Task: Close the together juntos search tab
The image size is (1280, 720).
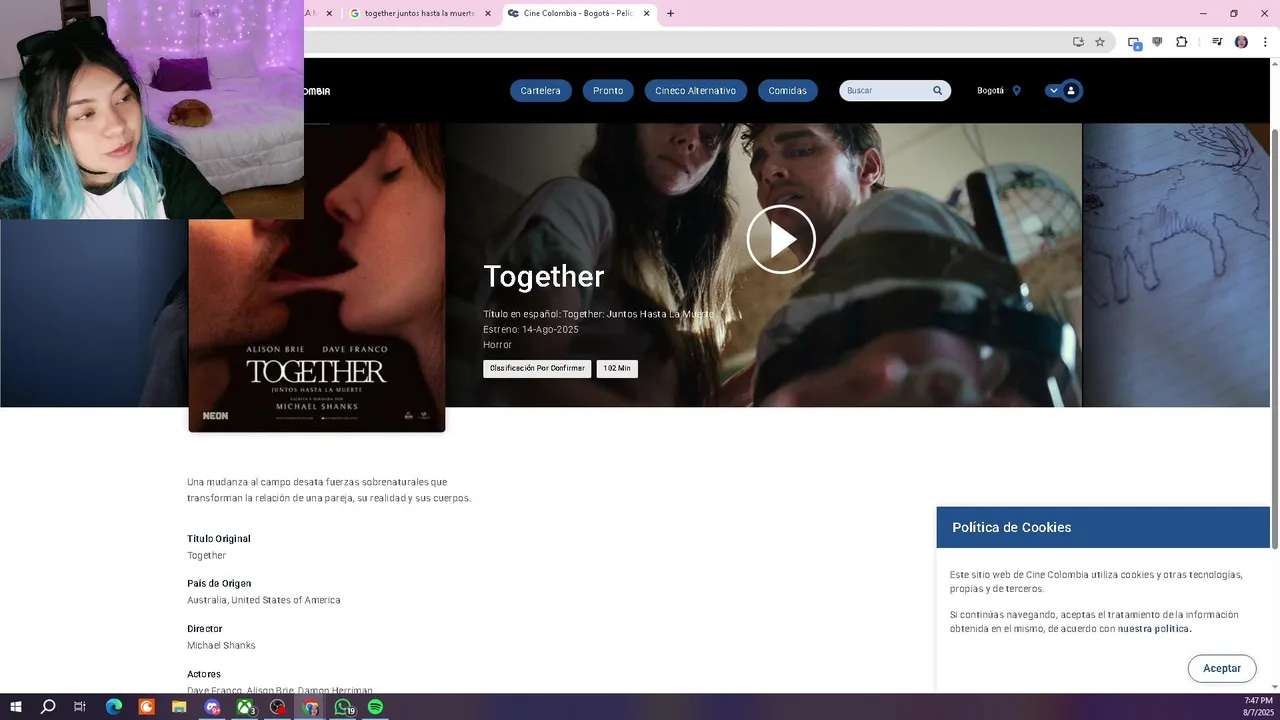Action: 488,14
